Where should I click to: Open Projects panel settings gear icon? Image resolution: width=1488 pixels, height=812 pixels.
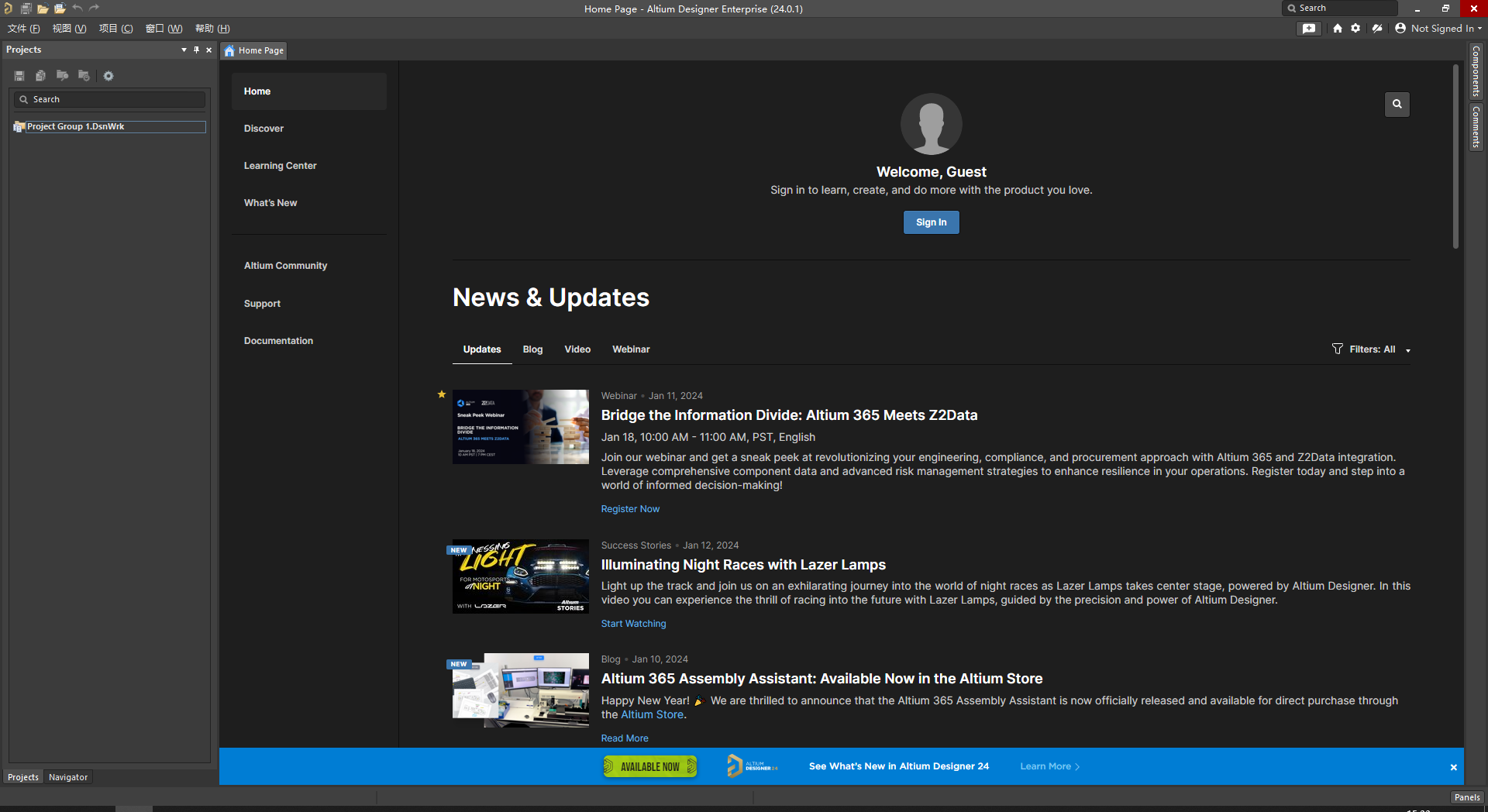[x=108, y=76]
